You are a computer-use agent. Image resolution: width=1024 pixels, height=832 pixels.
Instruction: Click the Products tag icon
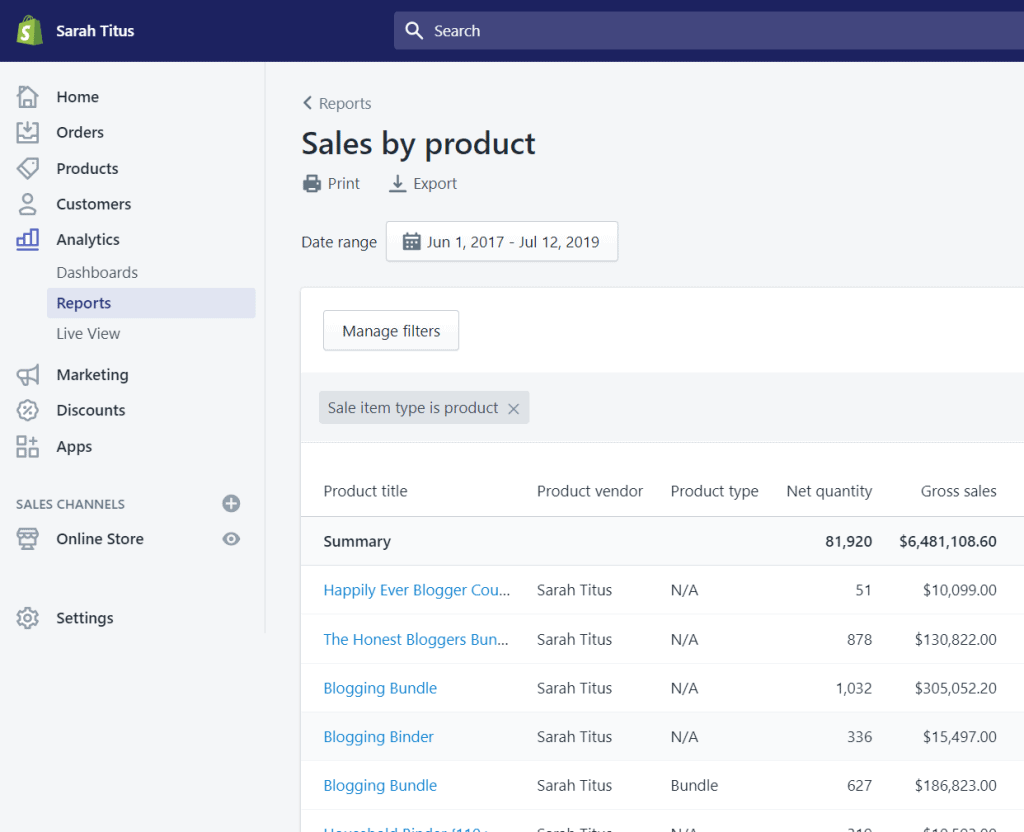click(28, 168)
